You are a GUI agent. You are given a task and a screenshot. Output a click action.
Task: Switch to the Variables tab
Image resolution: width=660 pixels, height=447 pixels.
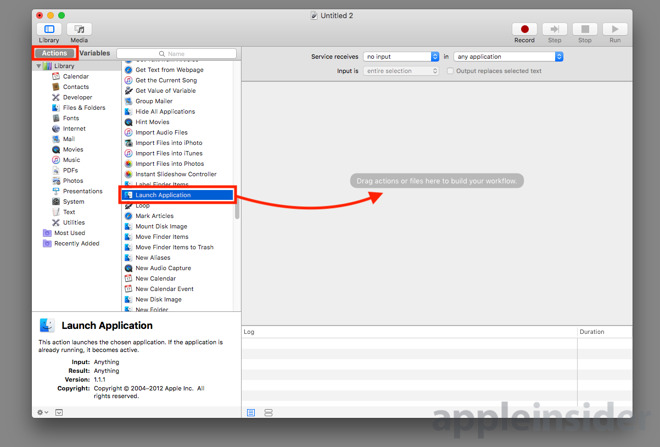click(95, 53)
